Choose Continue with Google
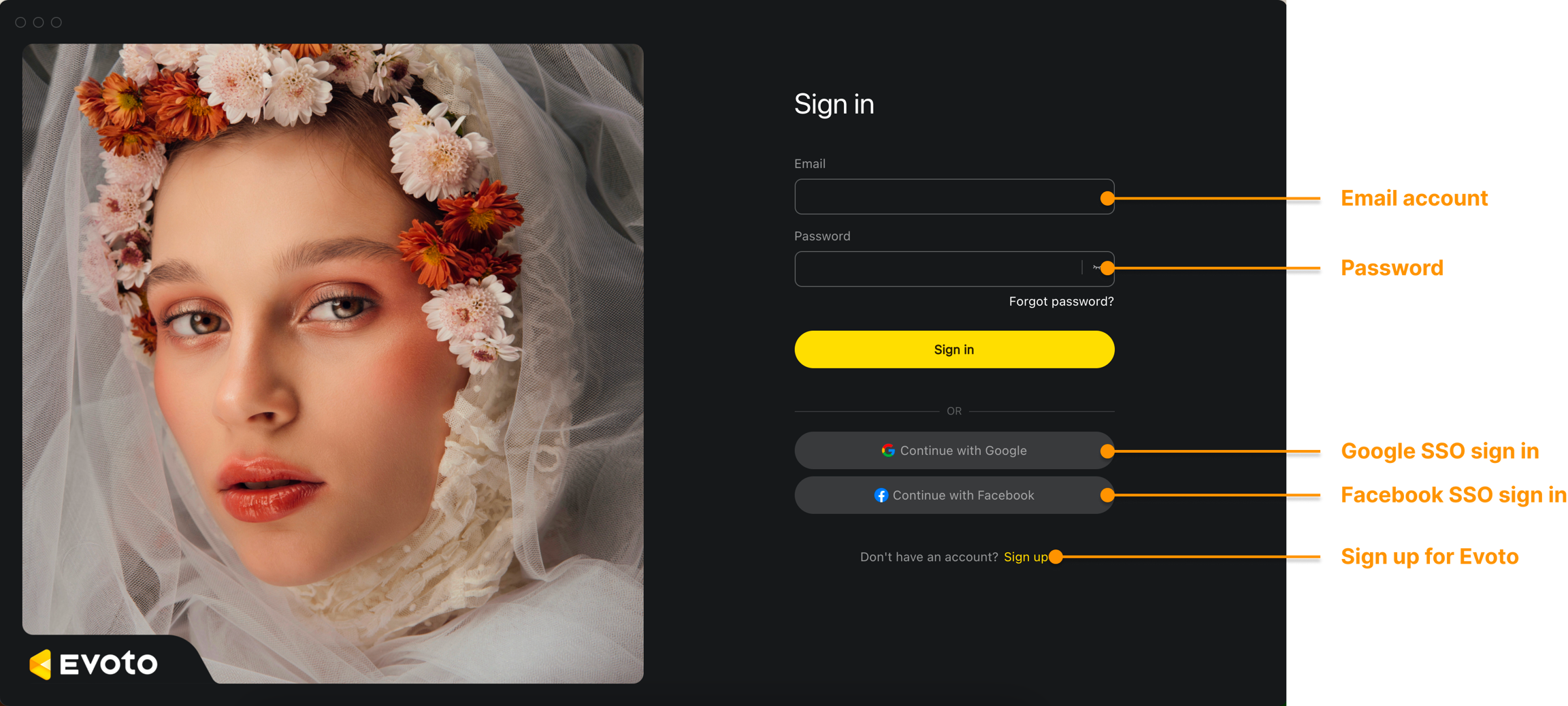This screenshot has width=1568, height=706. pos(954,451)
